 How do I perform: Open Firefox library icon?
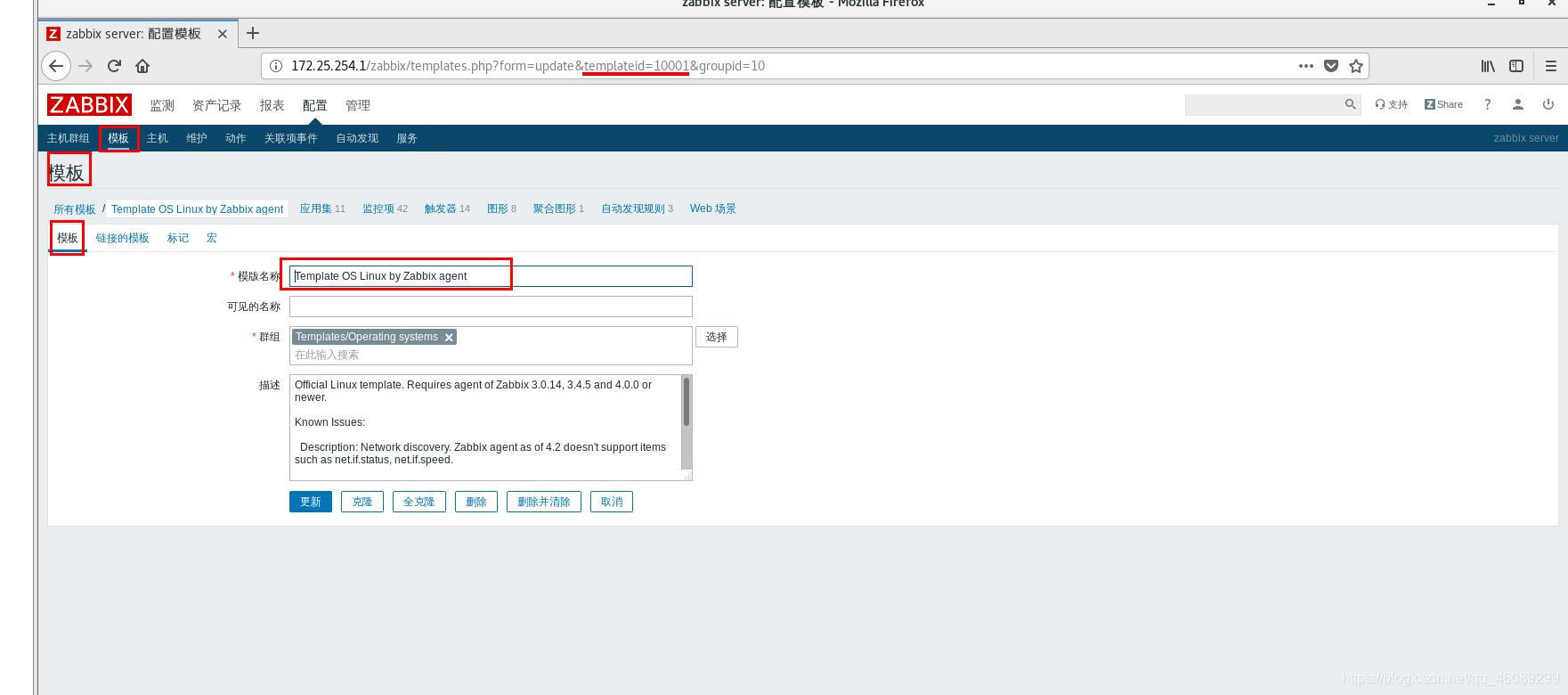point(1488,66)
